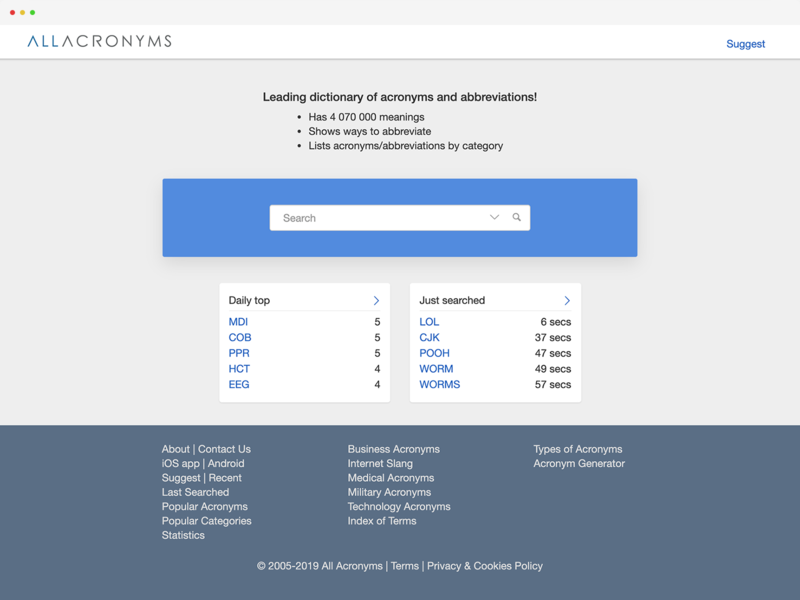Open Last Searched footer link

point(195,492)
